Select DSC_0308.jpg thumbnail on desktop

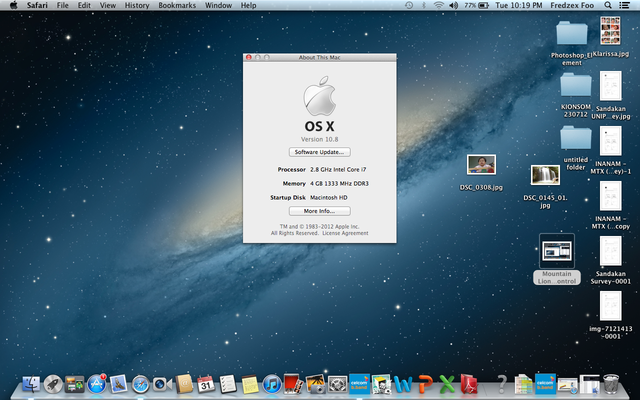(481, 164)
